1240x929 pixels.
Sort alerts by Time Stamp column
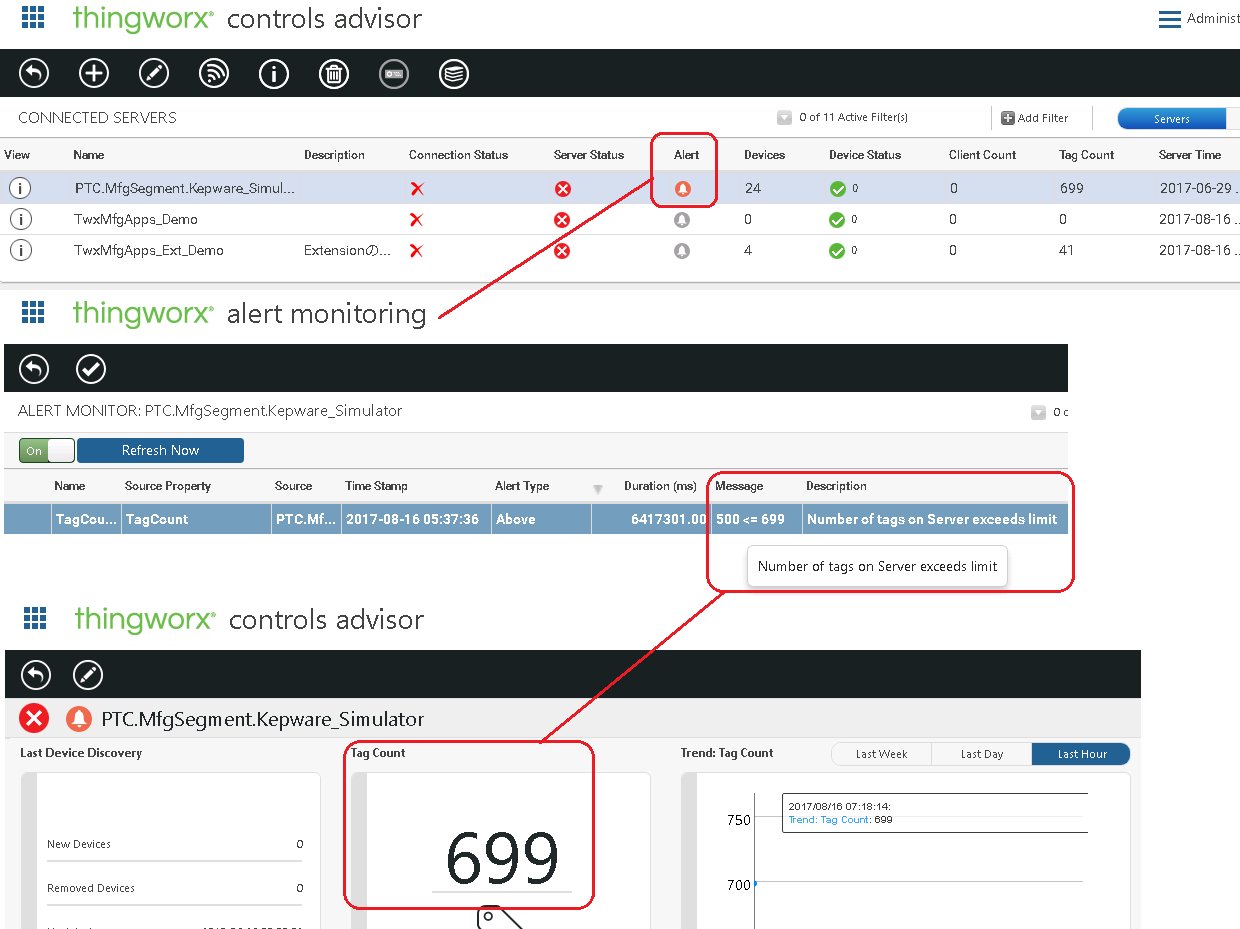pos(377,486)
